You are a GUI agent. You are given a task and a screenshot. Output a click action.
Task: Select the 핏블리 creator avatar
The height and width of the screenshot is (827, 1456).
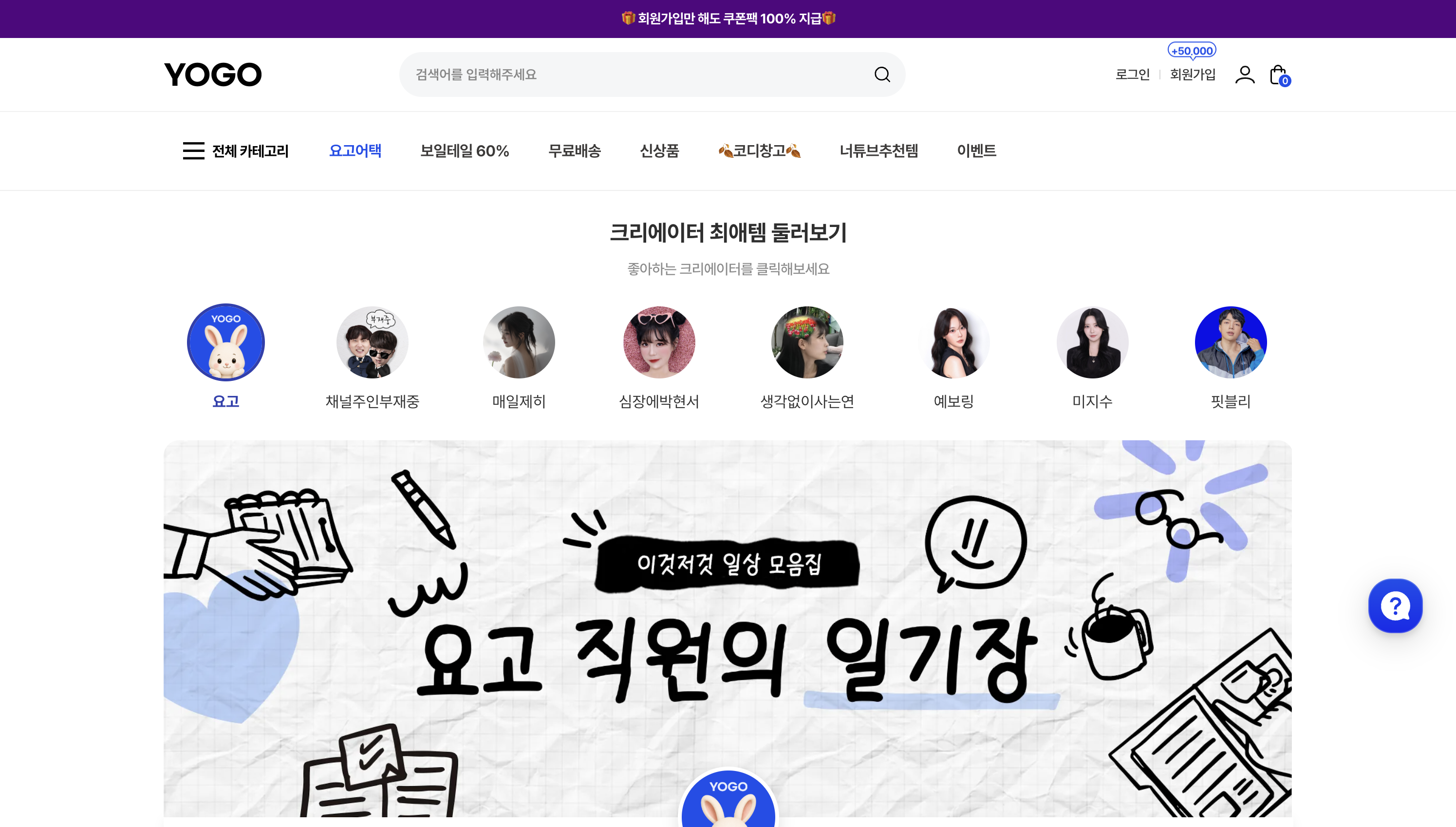(1231, 342)
